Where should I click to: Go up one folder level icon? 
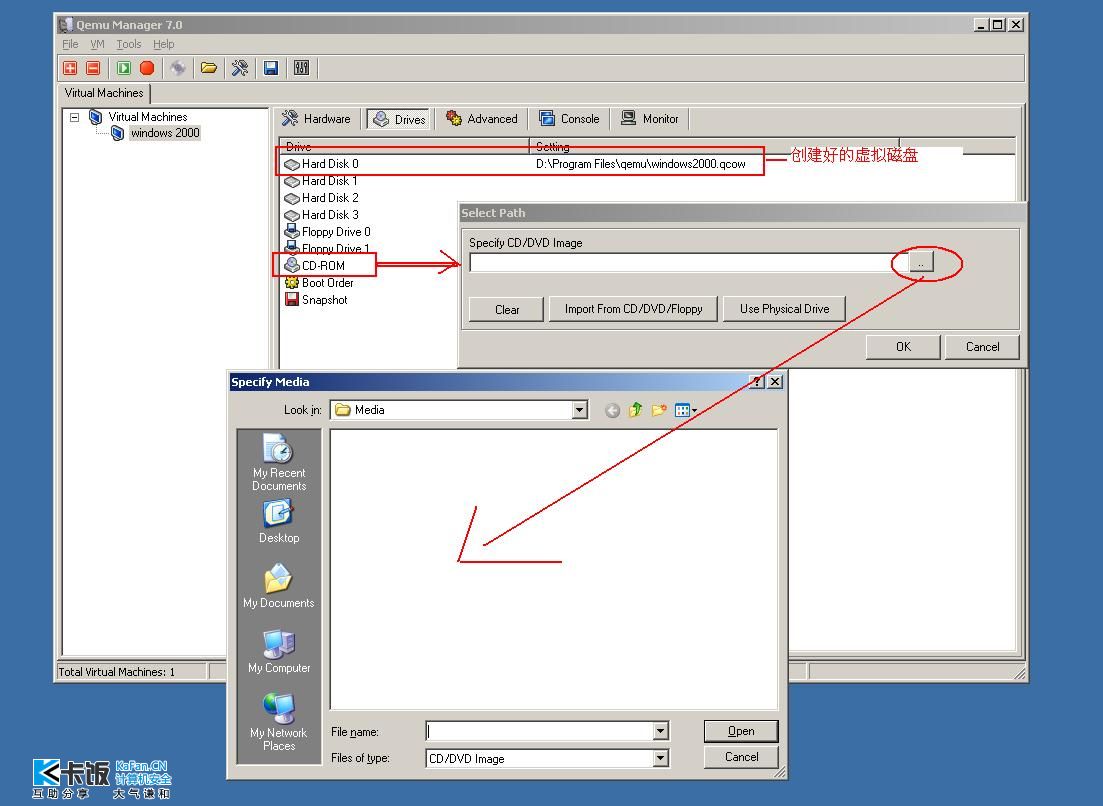635,410
